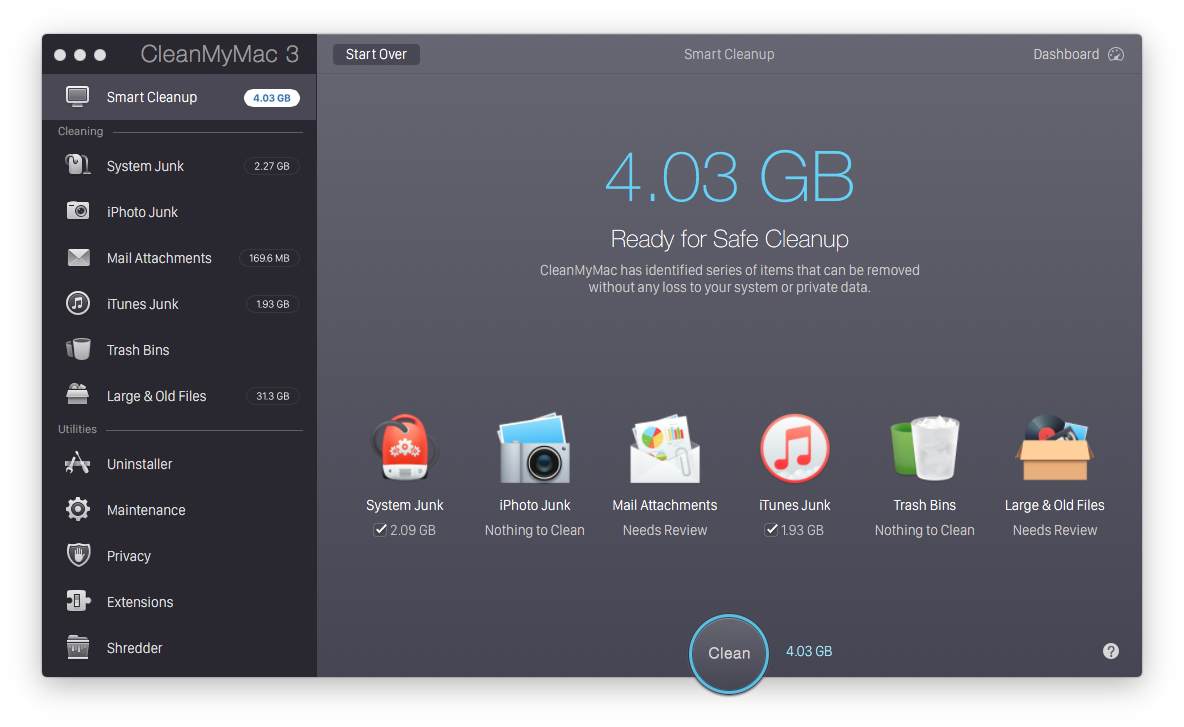This screenshot has height=727, width=1184.
Task: Click the Privacy sidebar label
Action: tap(128, 556)
